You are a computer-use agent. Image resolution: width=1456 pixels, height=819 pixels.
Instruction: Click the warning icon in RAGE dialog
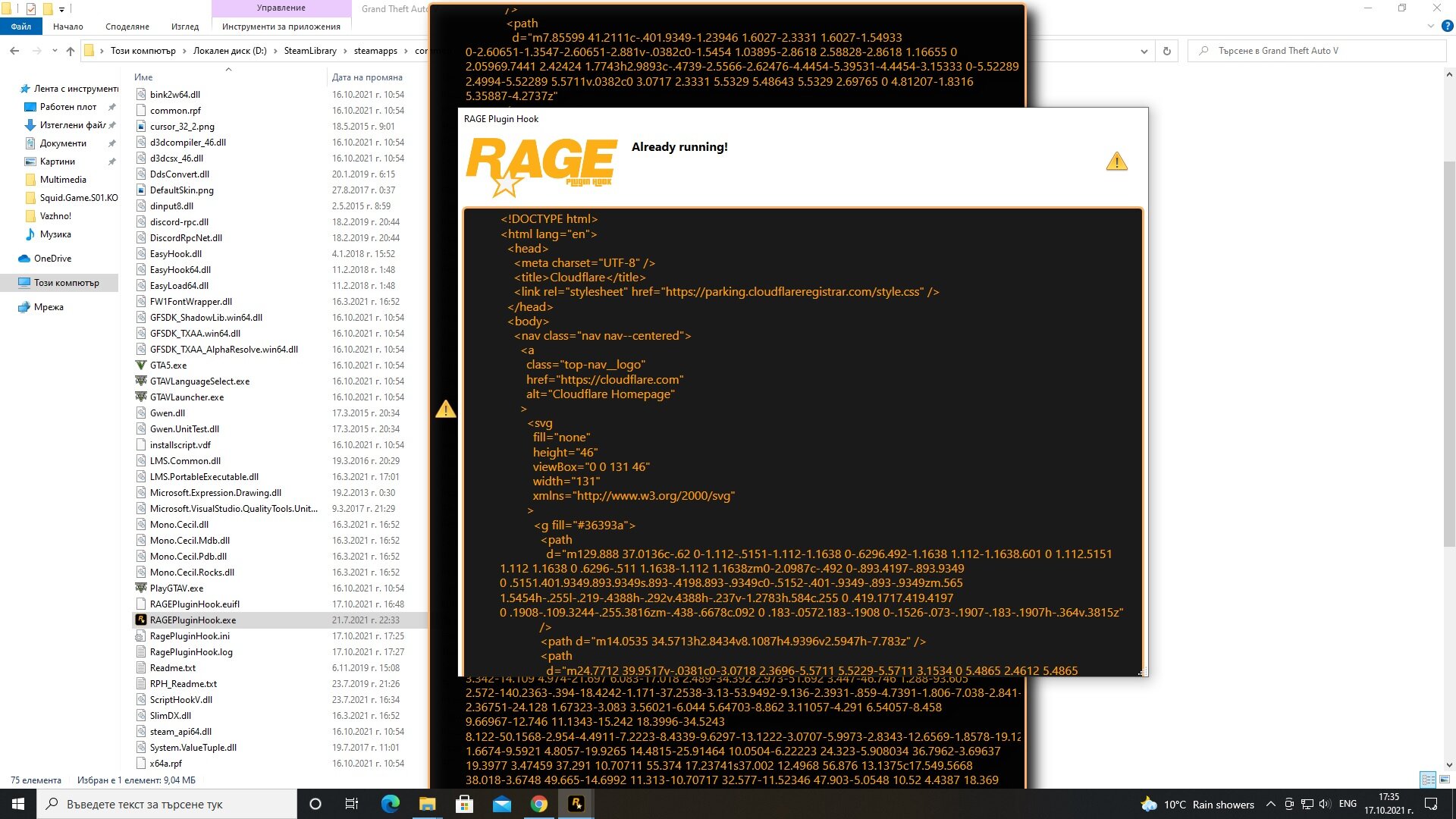[1116, 161]
